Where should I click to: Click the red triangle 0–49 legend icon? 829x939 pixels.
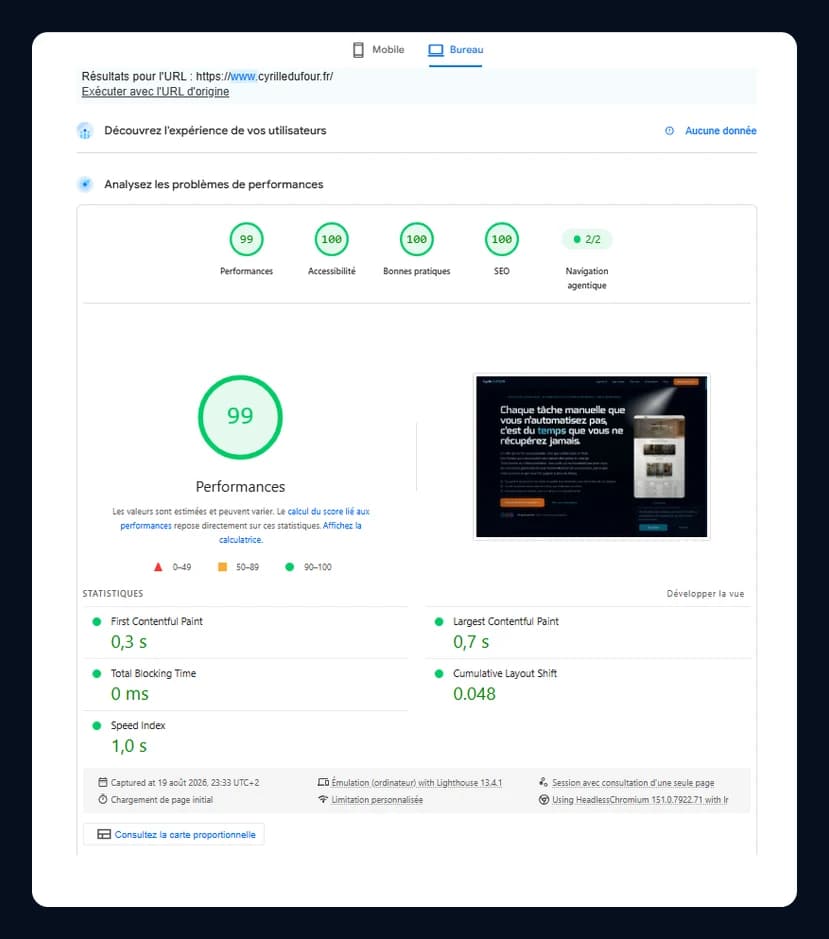coord(158,567)
